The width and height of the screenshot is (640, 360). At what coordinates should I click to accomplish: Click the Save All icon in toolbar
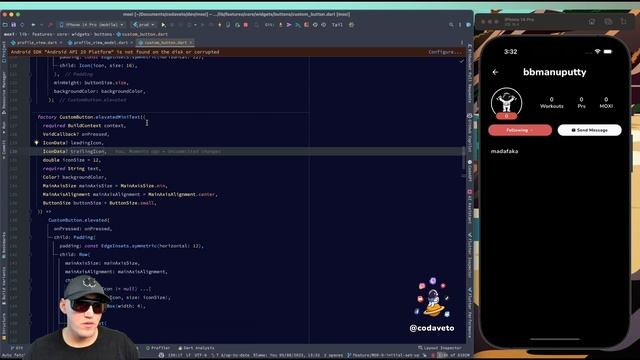(x=13, y=25)
